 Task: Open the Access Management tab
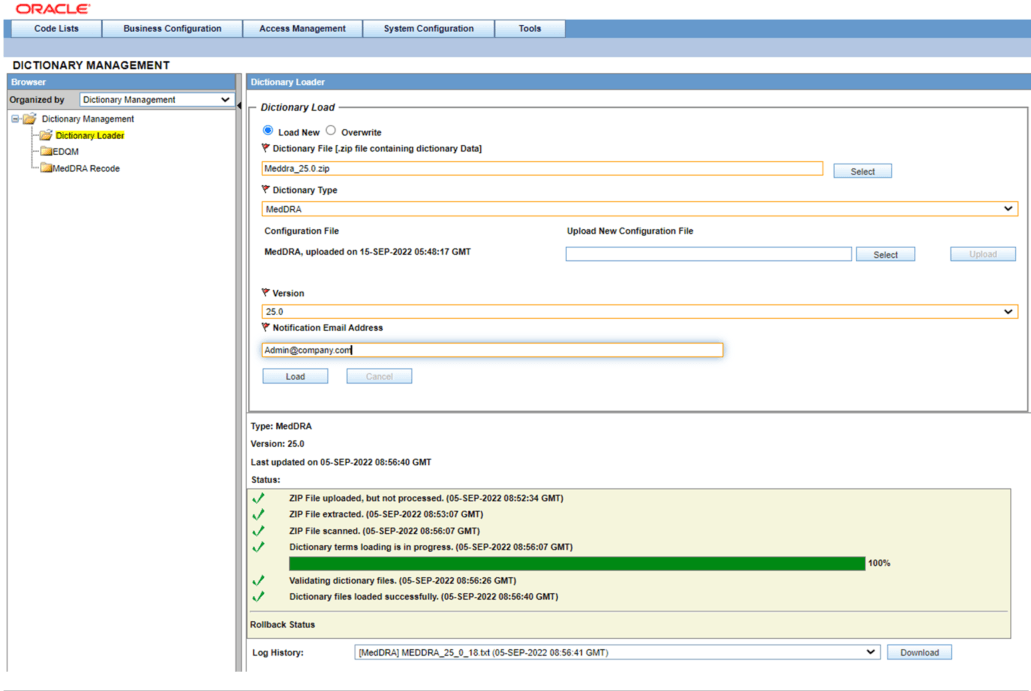pos(302,28)
